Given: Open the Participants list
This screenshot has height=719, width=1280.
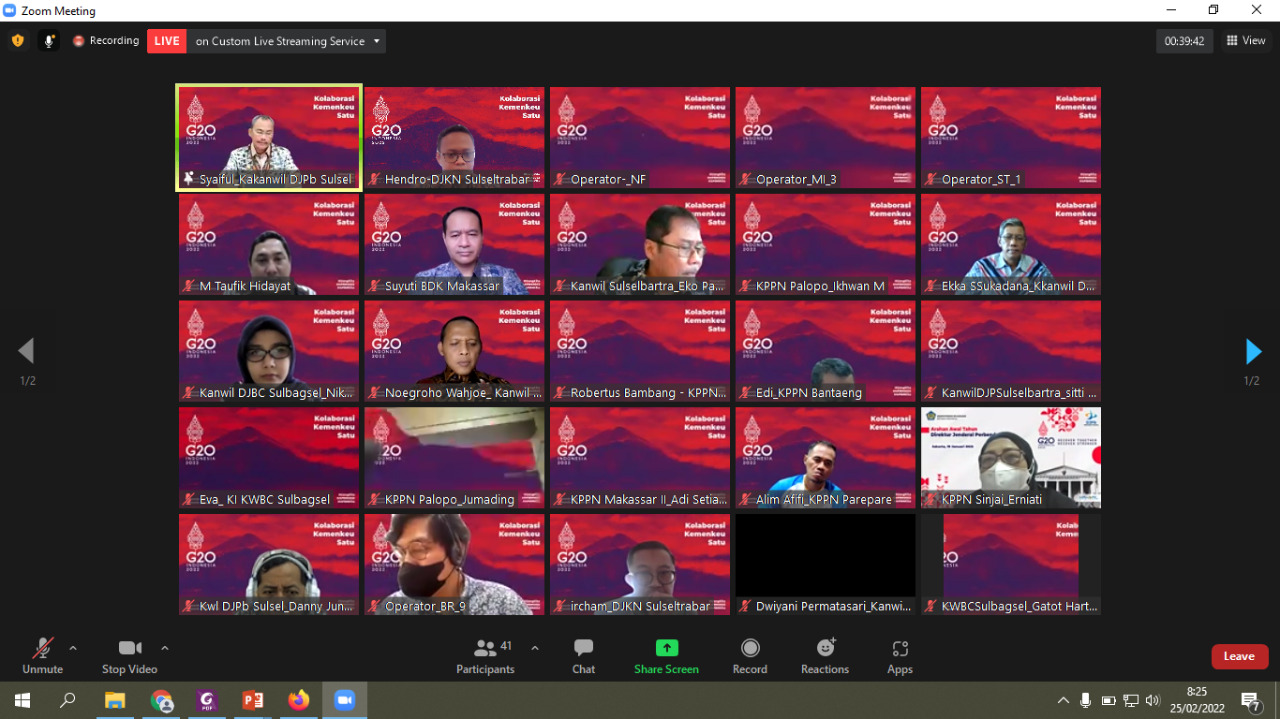Looking at the screenshot, I should click(485, 656).
